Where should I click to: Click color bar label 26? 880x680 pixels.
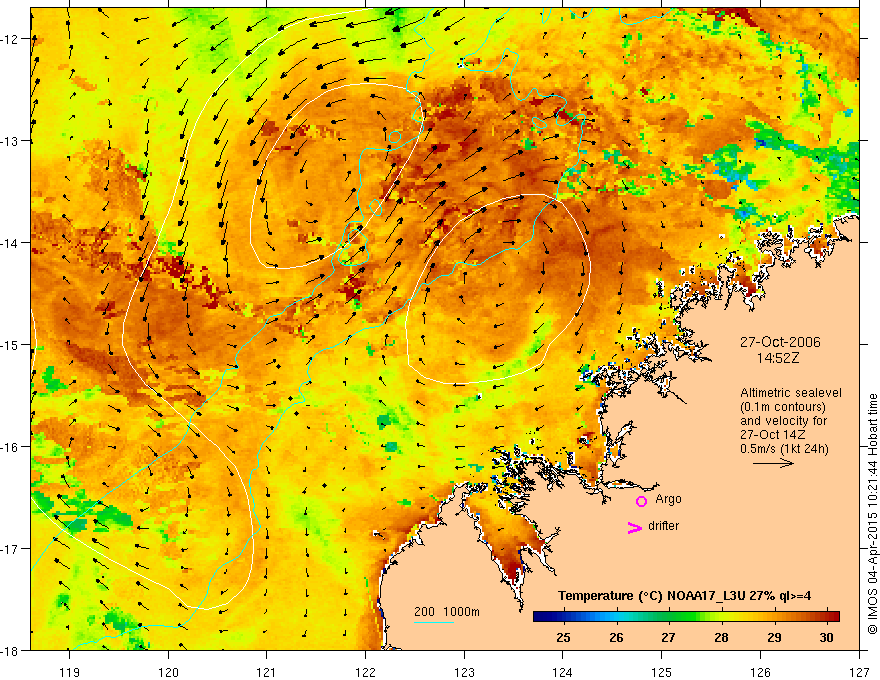[x=616, y=638]
